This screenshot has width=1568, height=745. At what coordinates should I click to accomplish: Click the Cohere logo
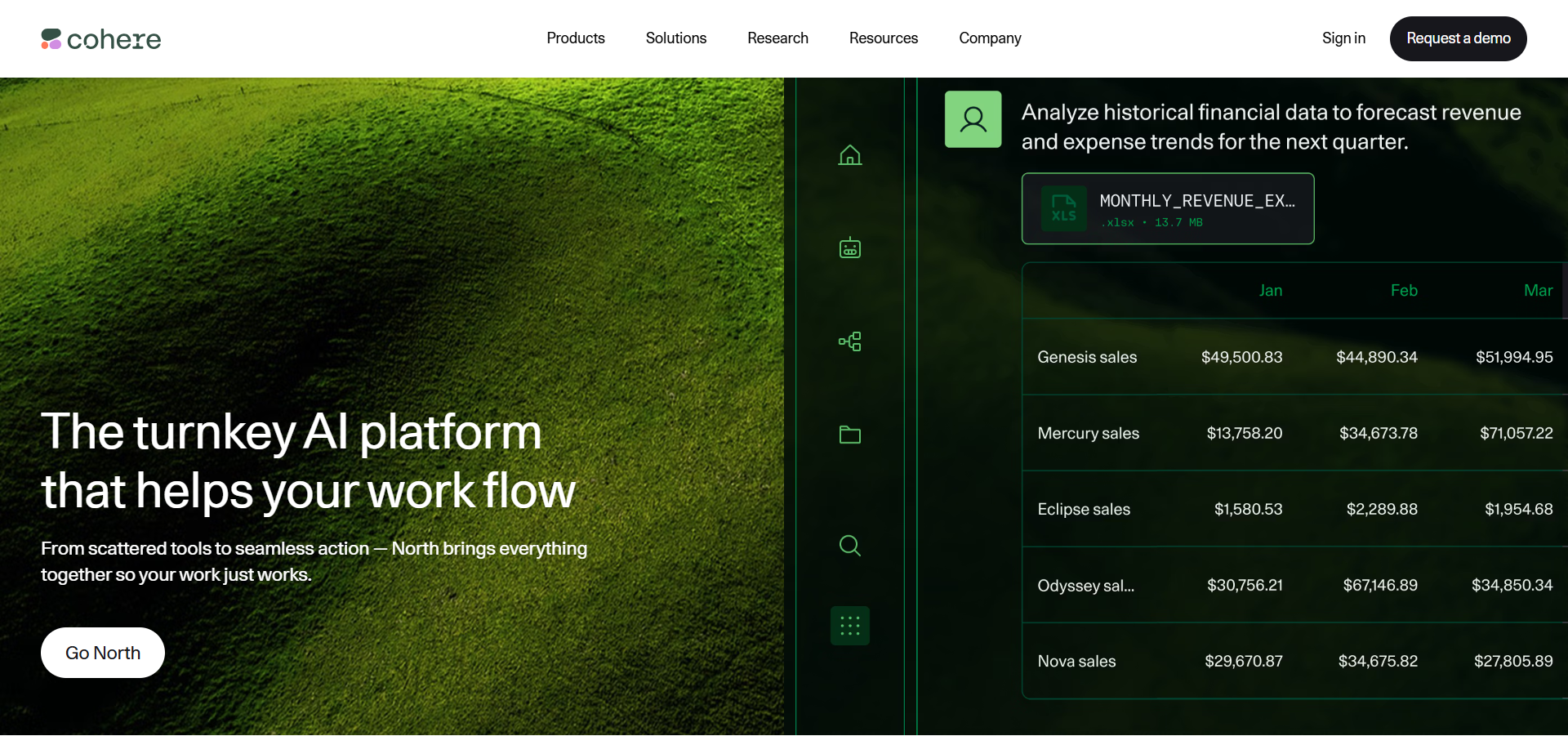tap(101, 39)
